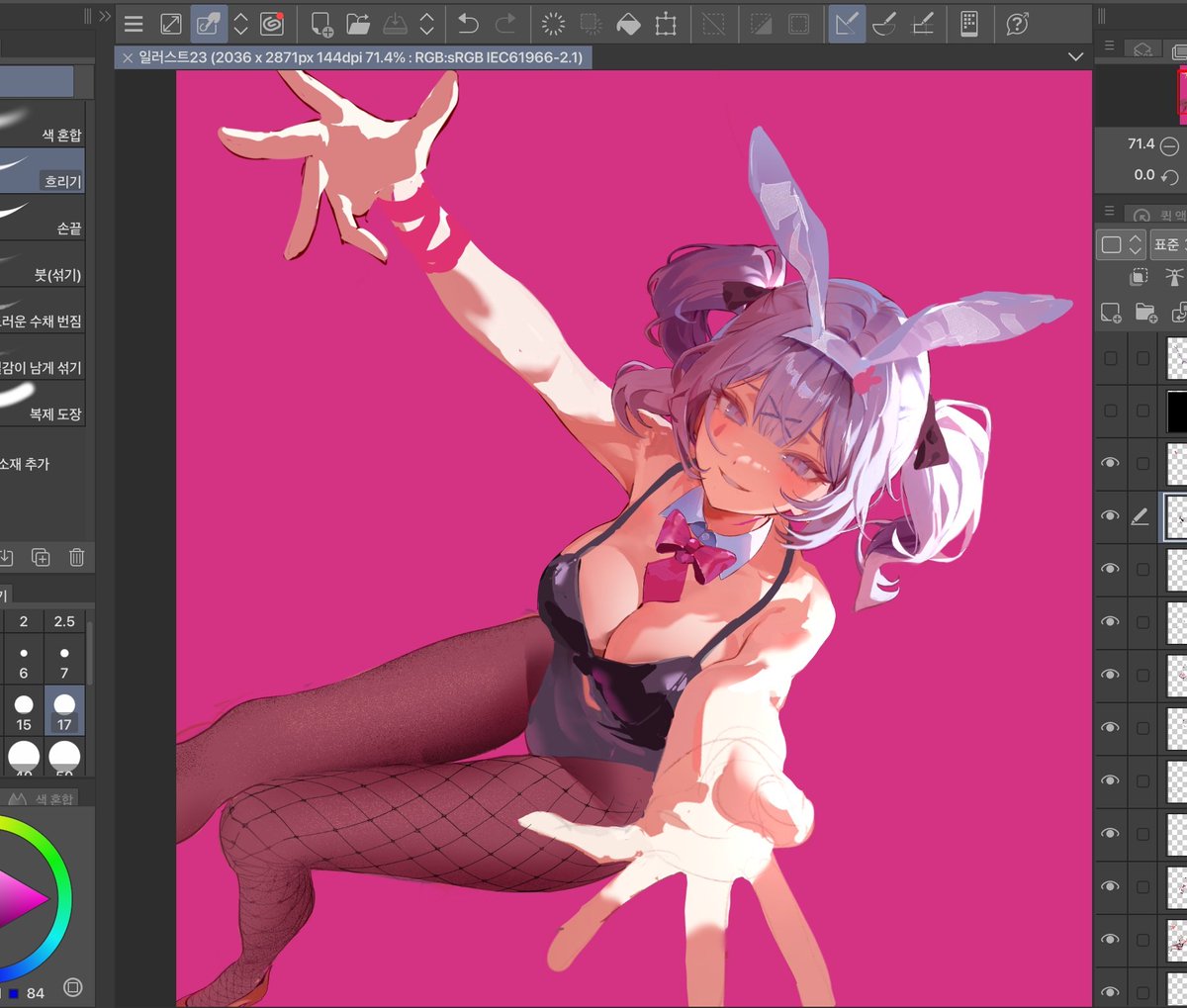The height and width of the screenshot is (1008, 1187).
Task: Toggle the highlighted touch gesture icon
Action: tap(208, 24)
